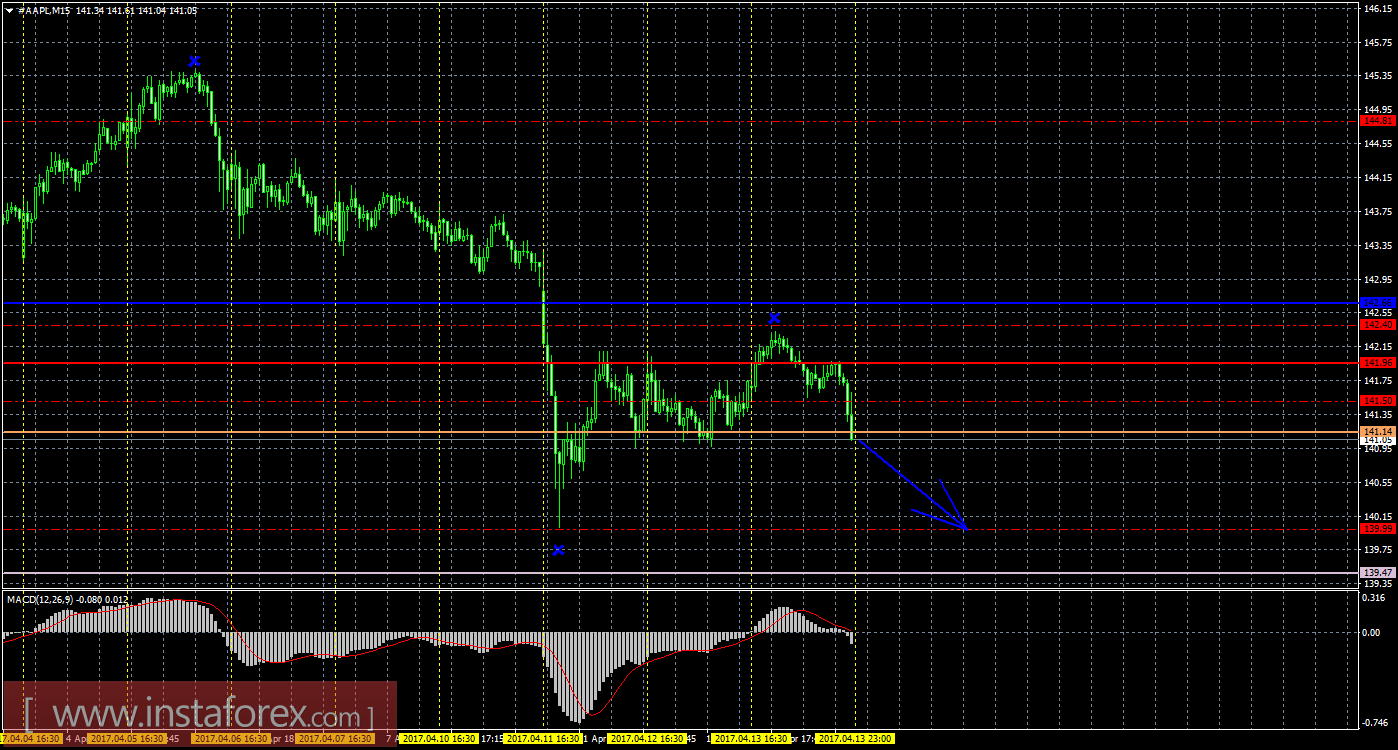Click the 2017.04.07 16:30 date label
This screenshot has width=1398, height=750.
point(335,739)
